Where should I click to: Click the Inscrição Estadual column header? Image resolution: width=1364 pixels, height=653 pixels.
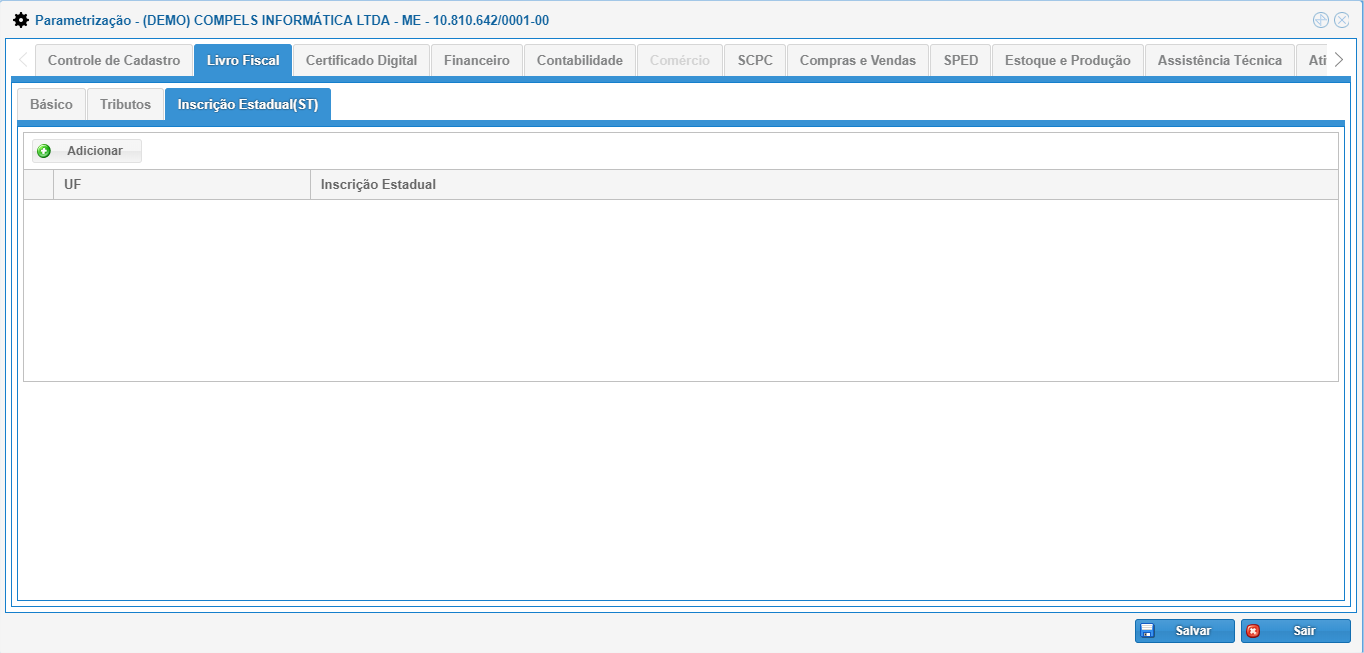tap(824, 185)
